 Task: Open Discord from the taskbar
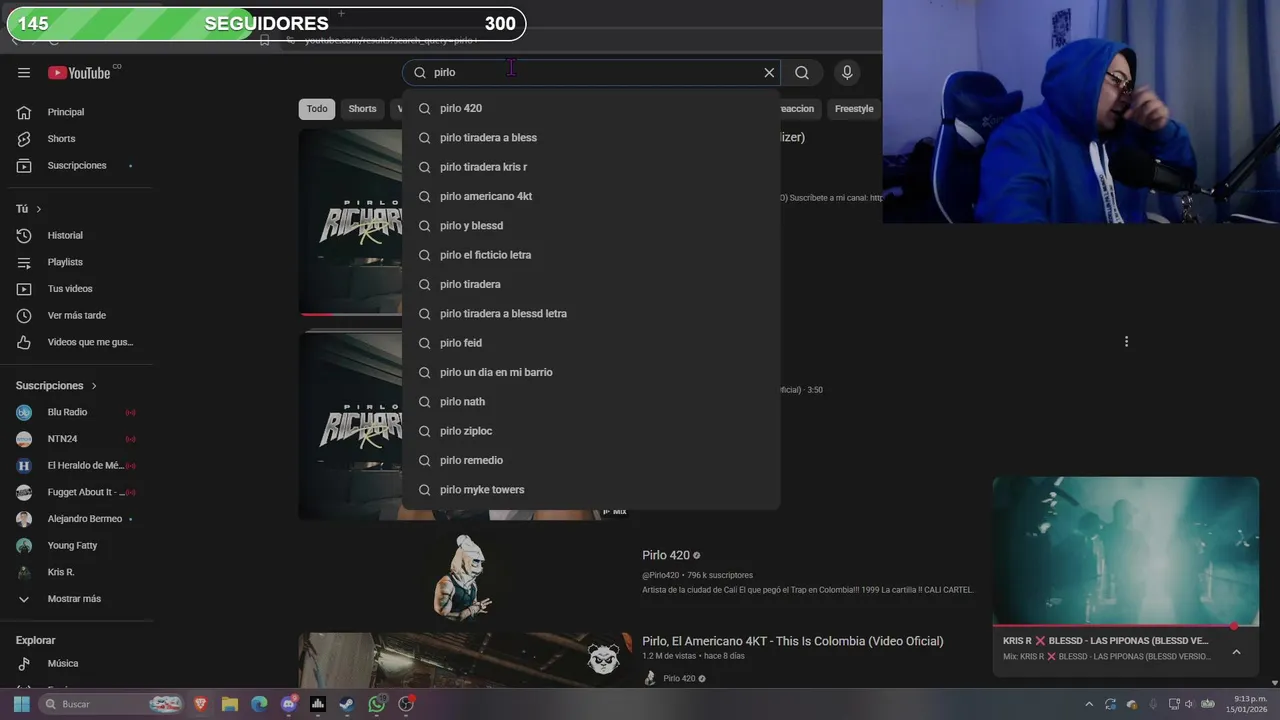pyautogui.click(x=289, y=704)
